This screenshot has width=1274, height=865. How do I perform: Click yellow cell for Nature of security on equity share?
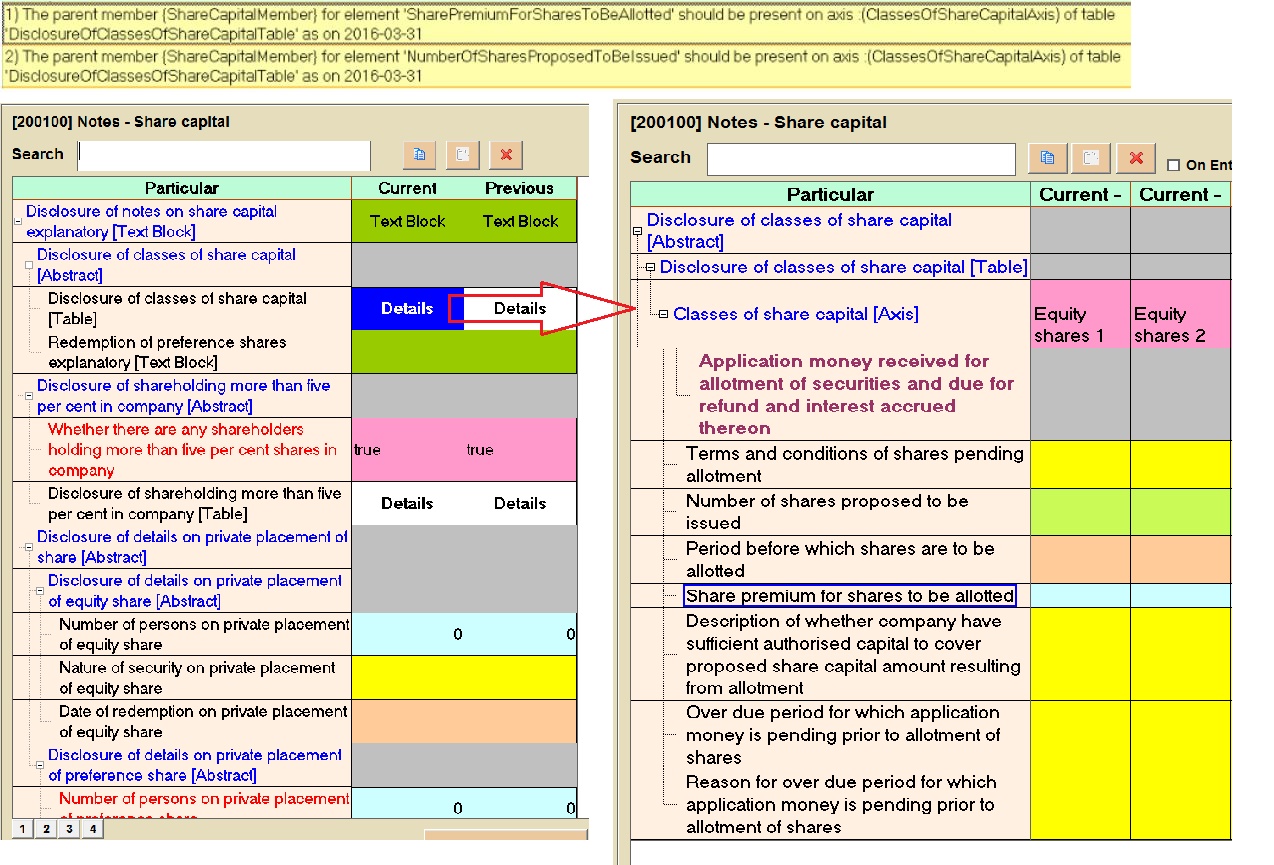tap(464, 677)
